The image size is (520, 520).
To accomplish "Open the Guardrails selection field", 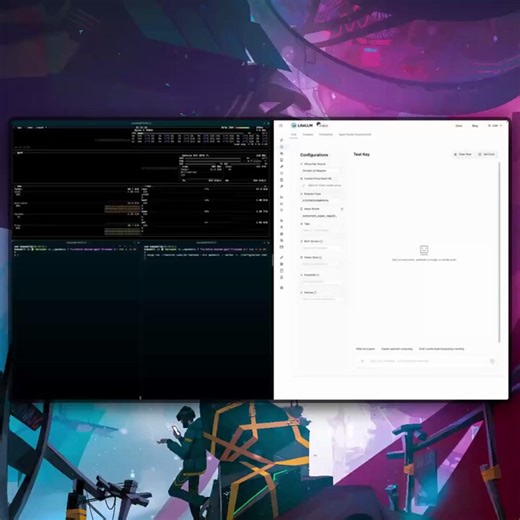I will pyautogui.click(x=322, y=282).
